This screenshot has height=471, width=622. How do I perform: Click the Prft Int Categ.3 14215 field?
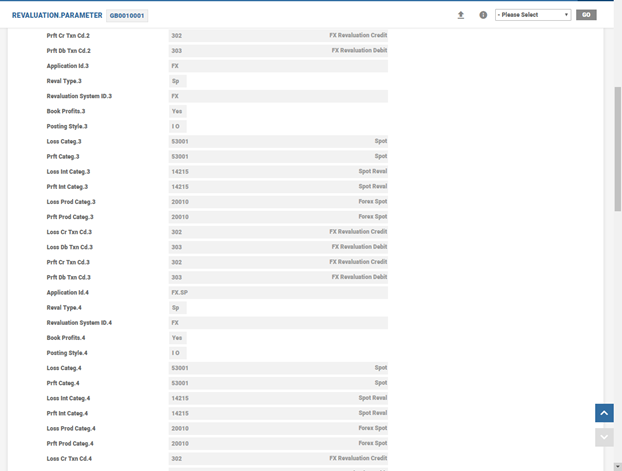[x=278, y=186]
